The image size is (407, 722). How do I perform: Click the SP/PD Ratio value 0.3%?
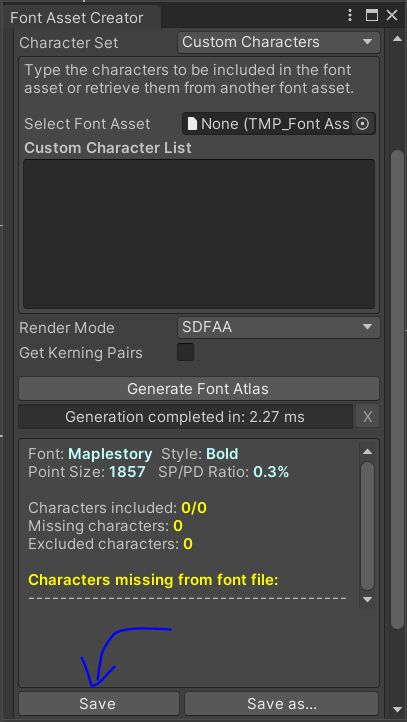click(x=271, y=472)
